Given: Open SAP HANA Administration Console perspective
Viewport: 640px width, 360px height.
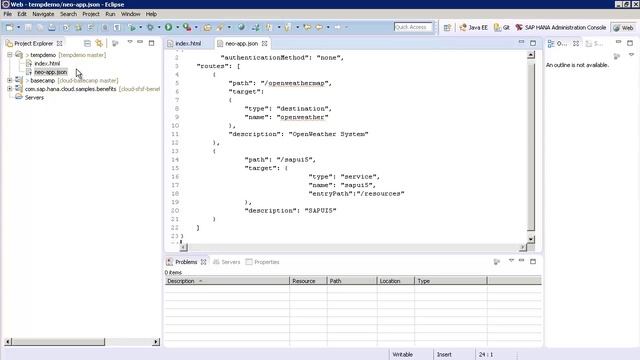Looking at the screenshot, I should point(561,27).
